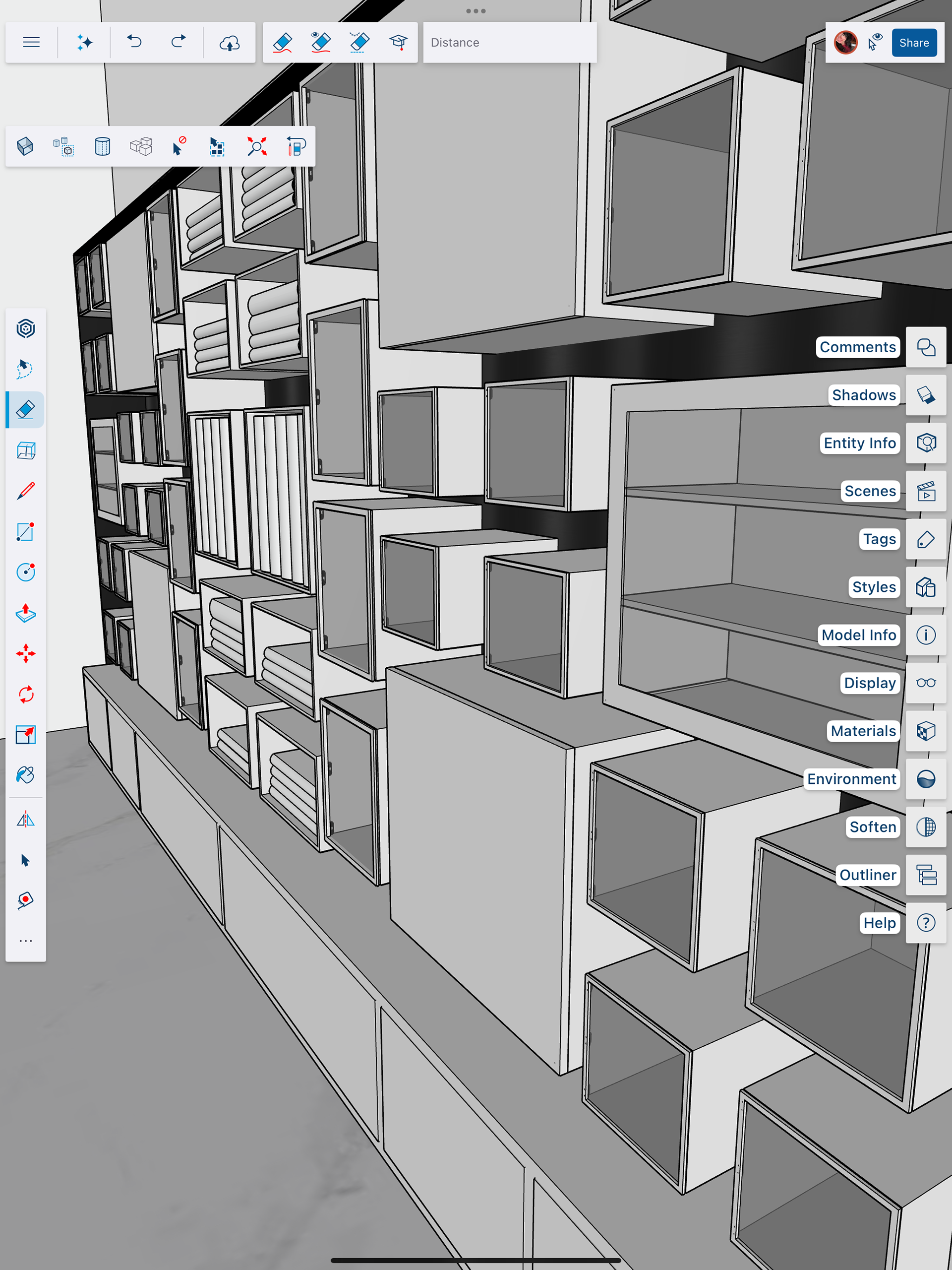952x1270 pixels.
Task: Toggle the follow-collaborator eye cursor icon
Action: (875, 43)
